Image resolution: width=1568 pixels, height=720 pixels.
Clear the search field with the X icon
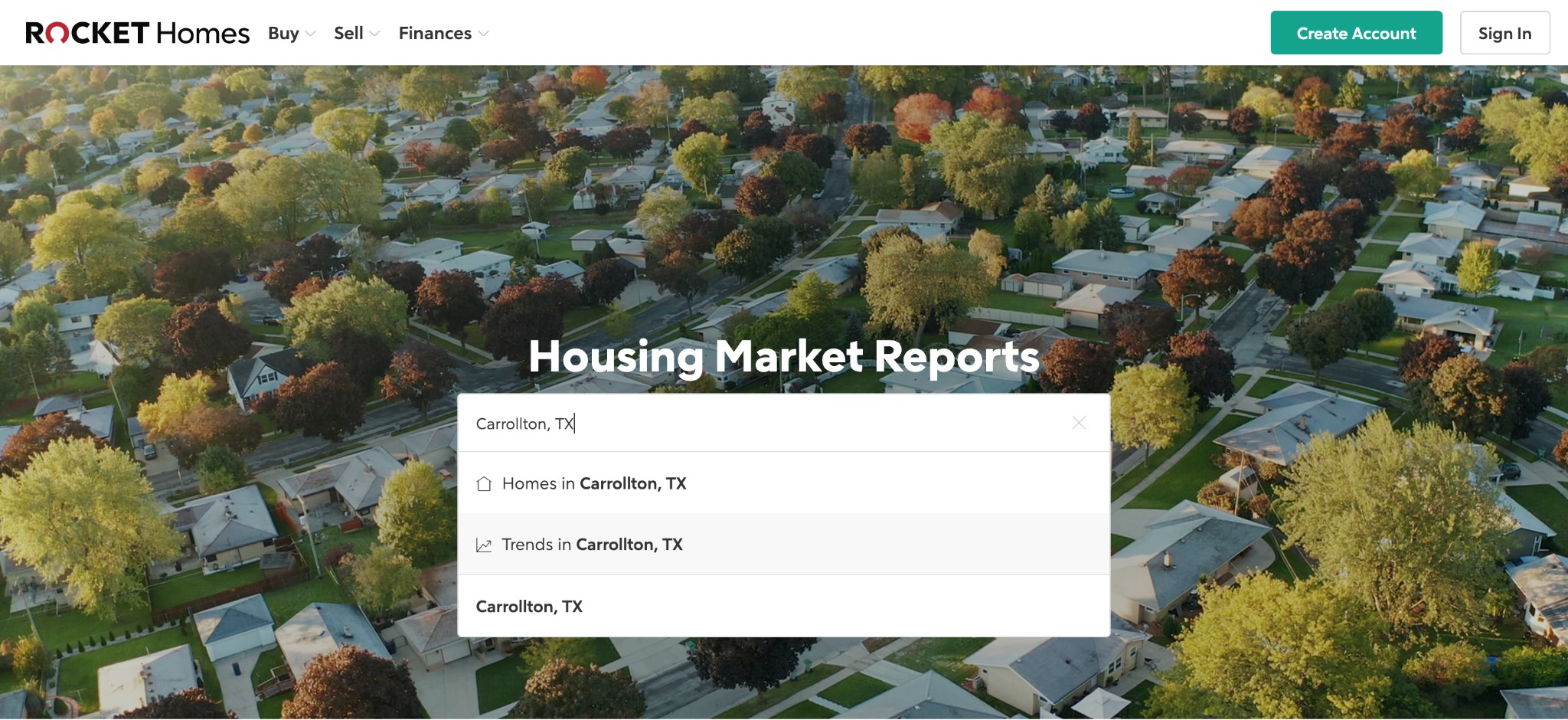[1080, 423]
